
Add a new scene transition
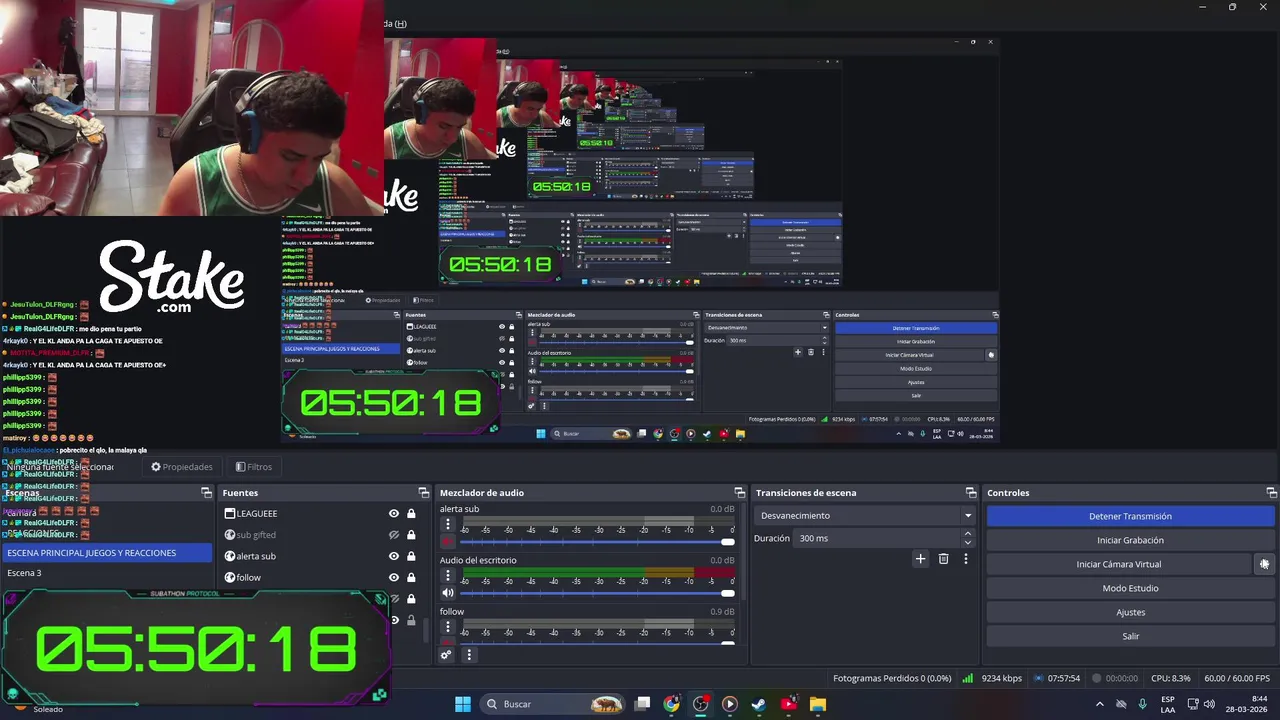pos(920,559)
